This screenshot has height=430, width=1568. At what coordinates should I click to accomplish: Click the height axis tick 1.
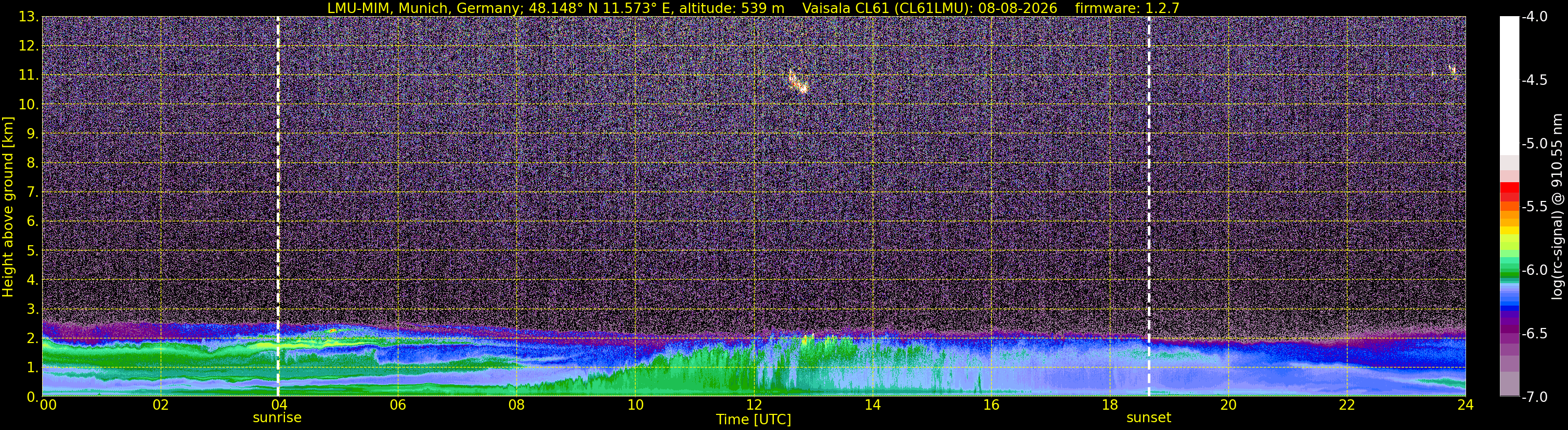point(32,367)
